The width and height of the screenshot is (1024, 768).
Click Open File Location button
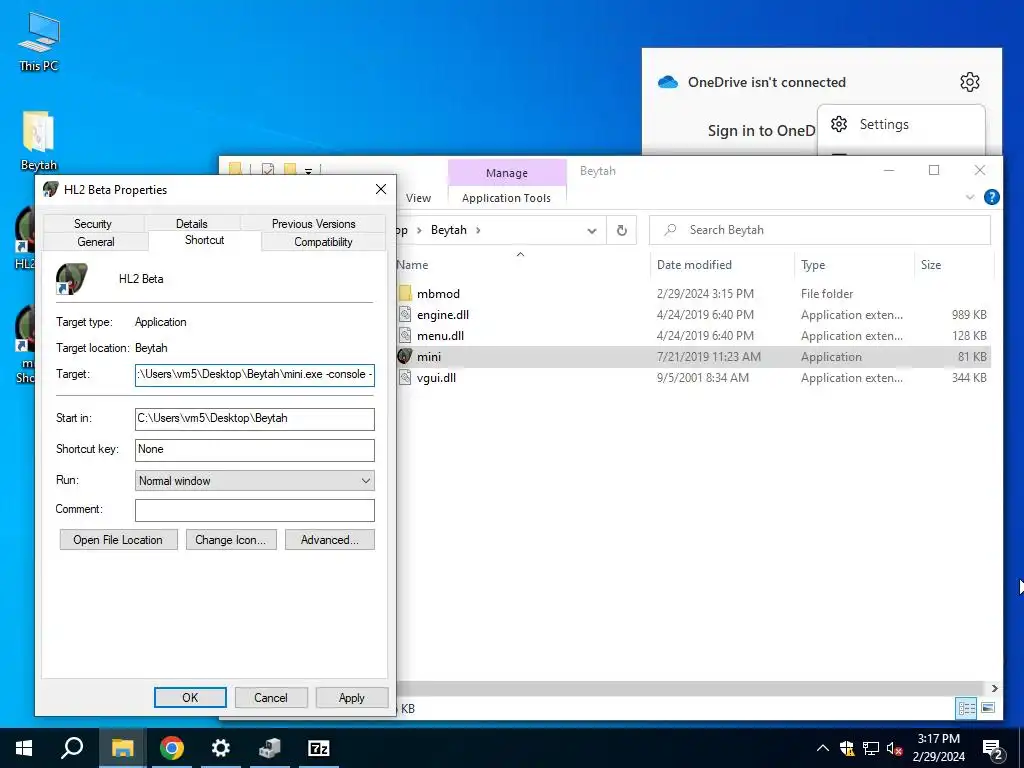(118, 539)
